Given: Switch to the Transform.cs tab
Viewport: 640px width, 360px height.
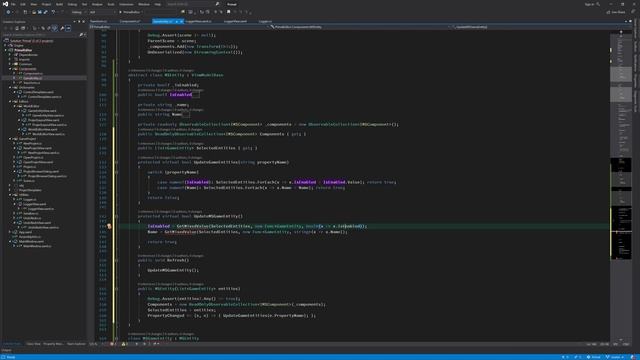Looking at the screenshot, I should (x=98, y=21).
